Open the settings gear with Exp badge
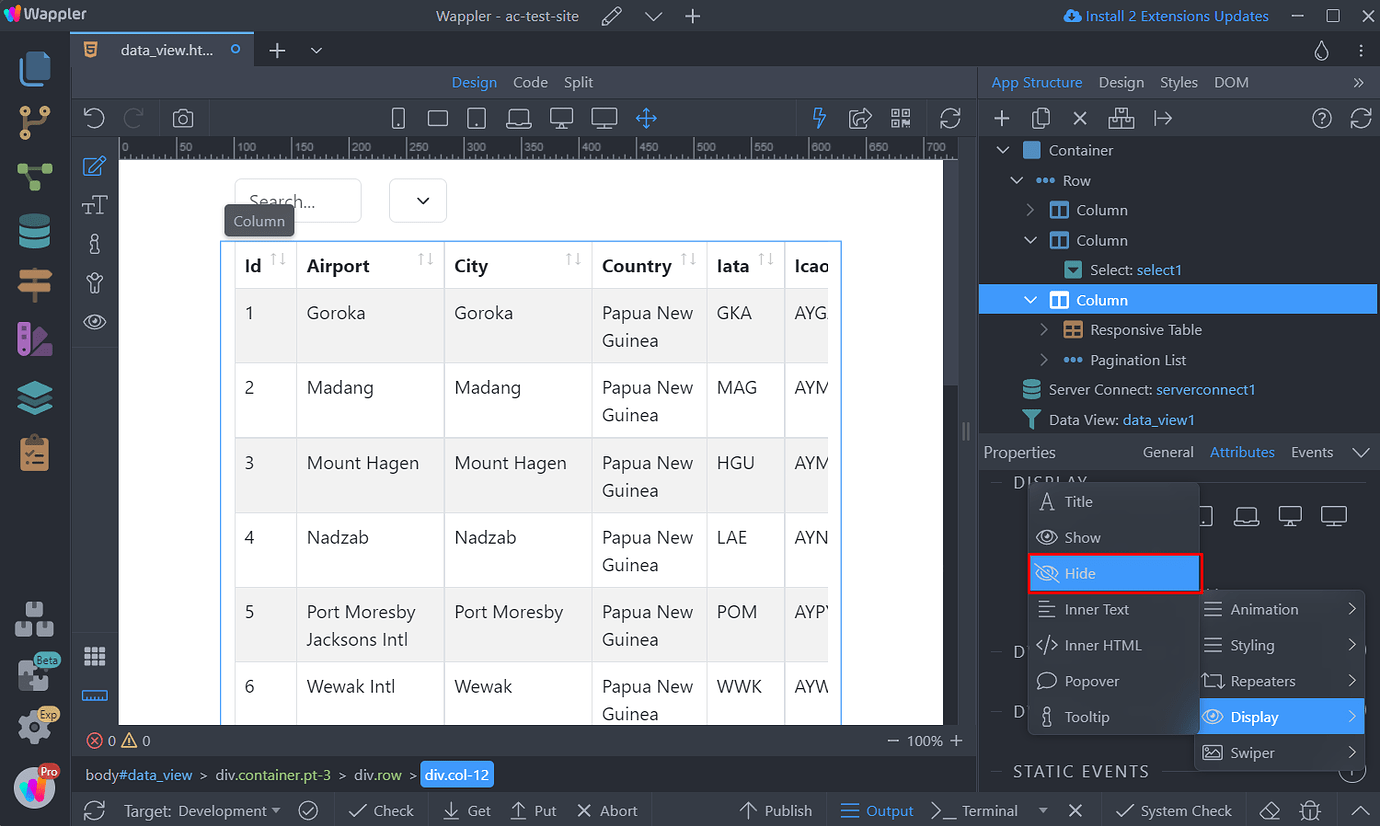Screen dimensions: 1380x826 35,727
